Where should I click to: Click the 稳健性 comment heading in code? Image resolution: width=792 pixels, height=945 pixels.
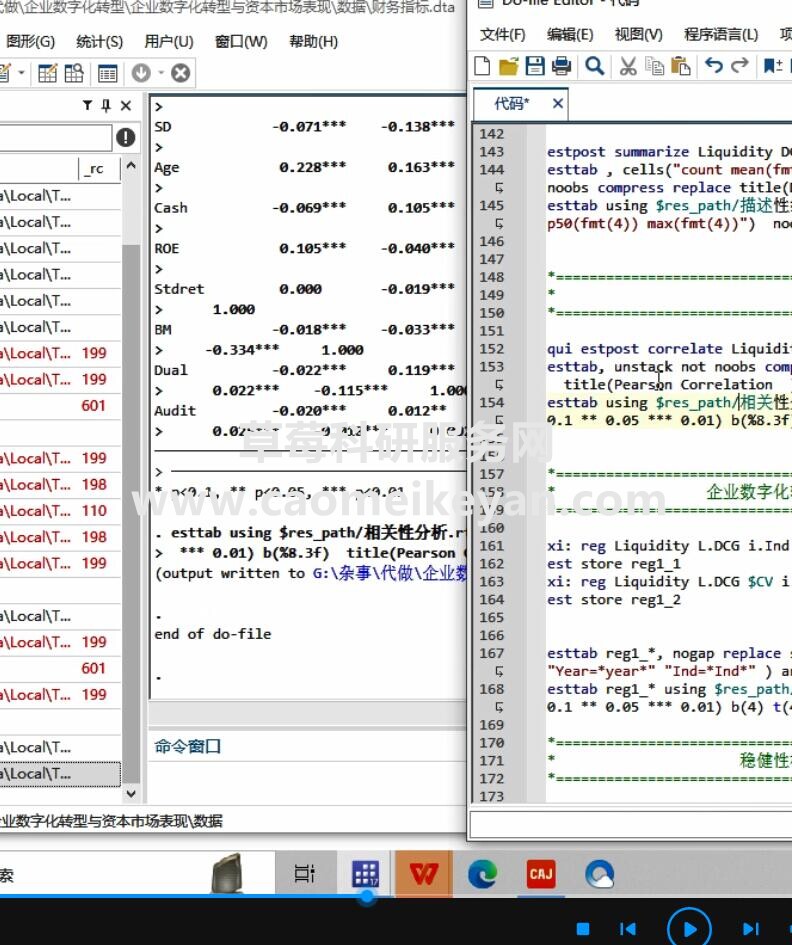point(765,759)
